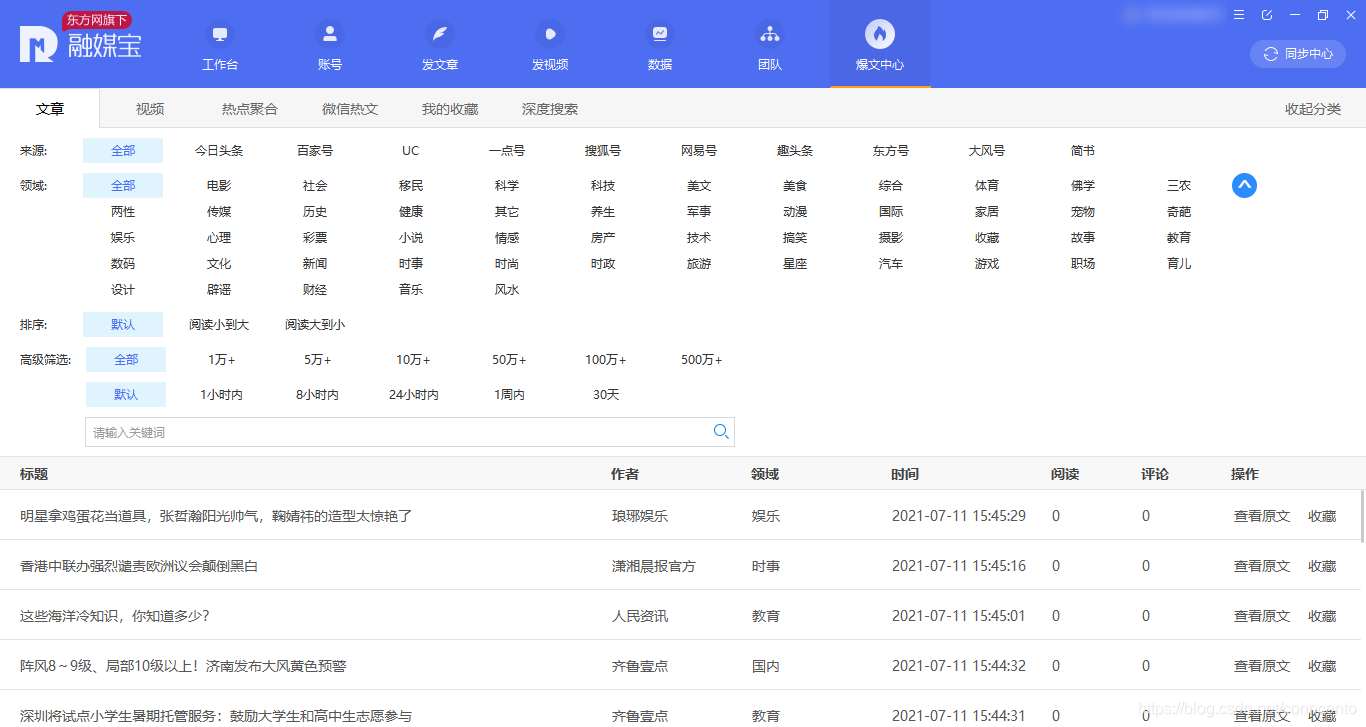Image resolution: width=1366 pixels, height=727 pixels.
Task: Click 收起分类 to collapse filters
Action: point(1313,109)
